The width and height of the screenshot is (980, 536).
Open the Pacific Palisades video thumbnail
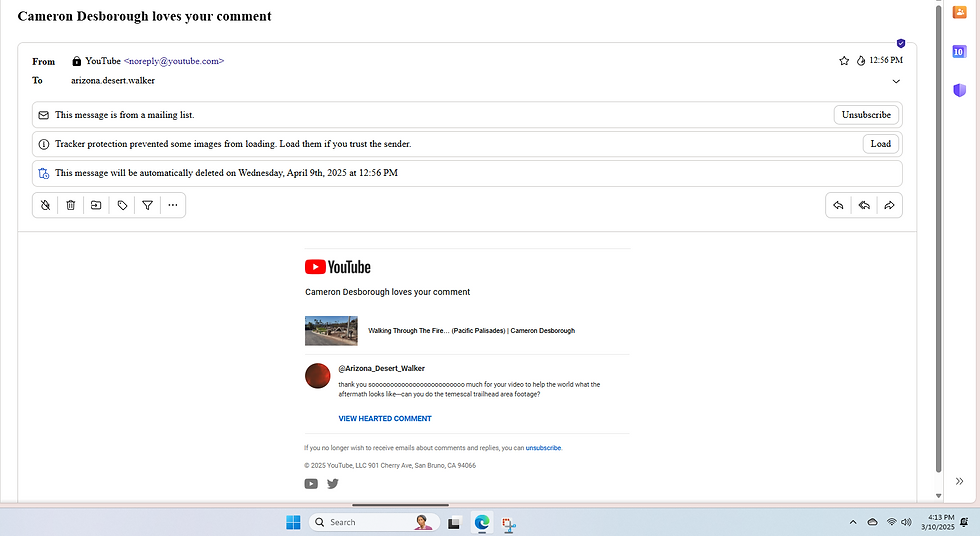point(331,330)
